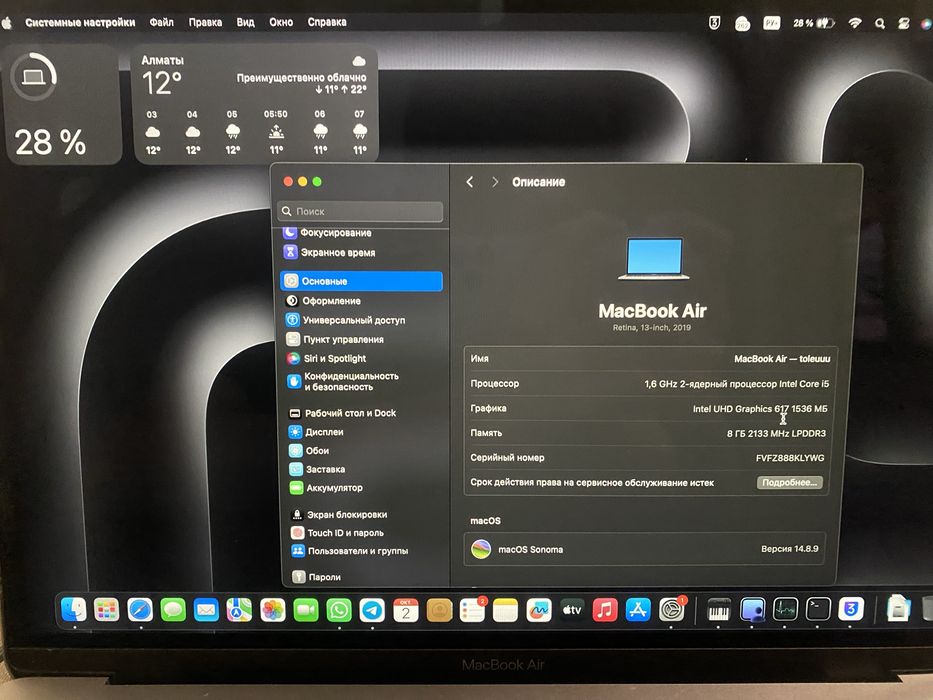The image size is (933, 700).
Task: Click the macOS Sonoma version row
Action: click(645, 549)
